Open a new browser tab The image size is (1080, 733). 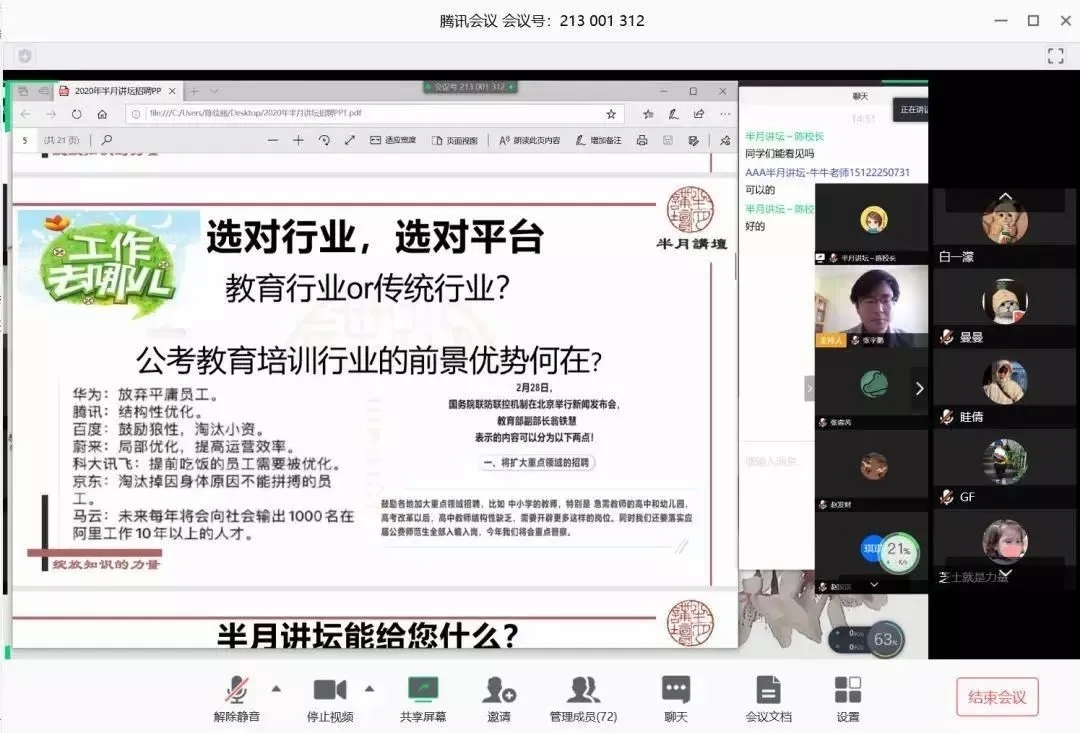pyautogui.click(x=194, y=91)
